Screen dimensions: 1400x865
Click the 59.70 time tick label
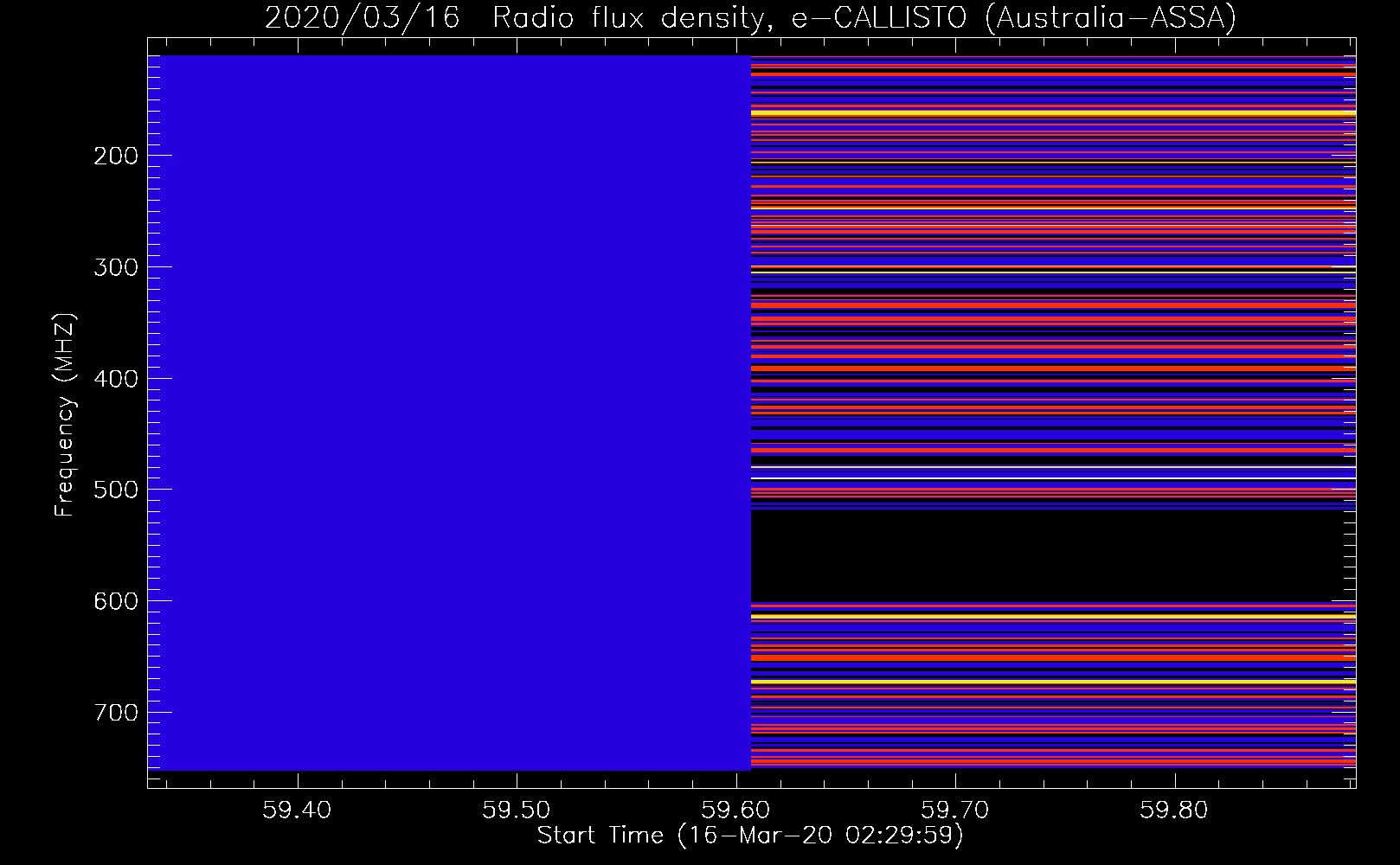(x=955, y=810)
